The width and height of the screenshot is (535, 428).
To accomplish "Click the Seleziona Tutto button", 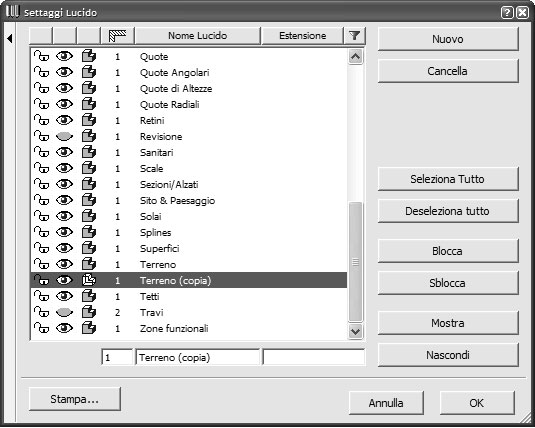I will (x=448, y=179).
